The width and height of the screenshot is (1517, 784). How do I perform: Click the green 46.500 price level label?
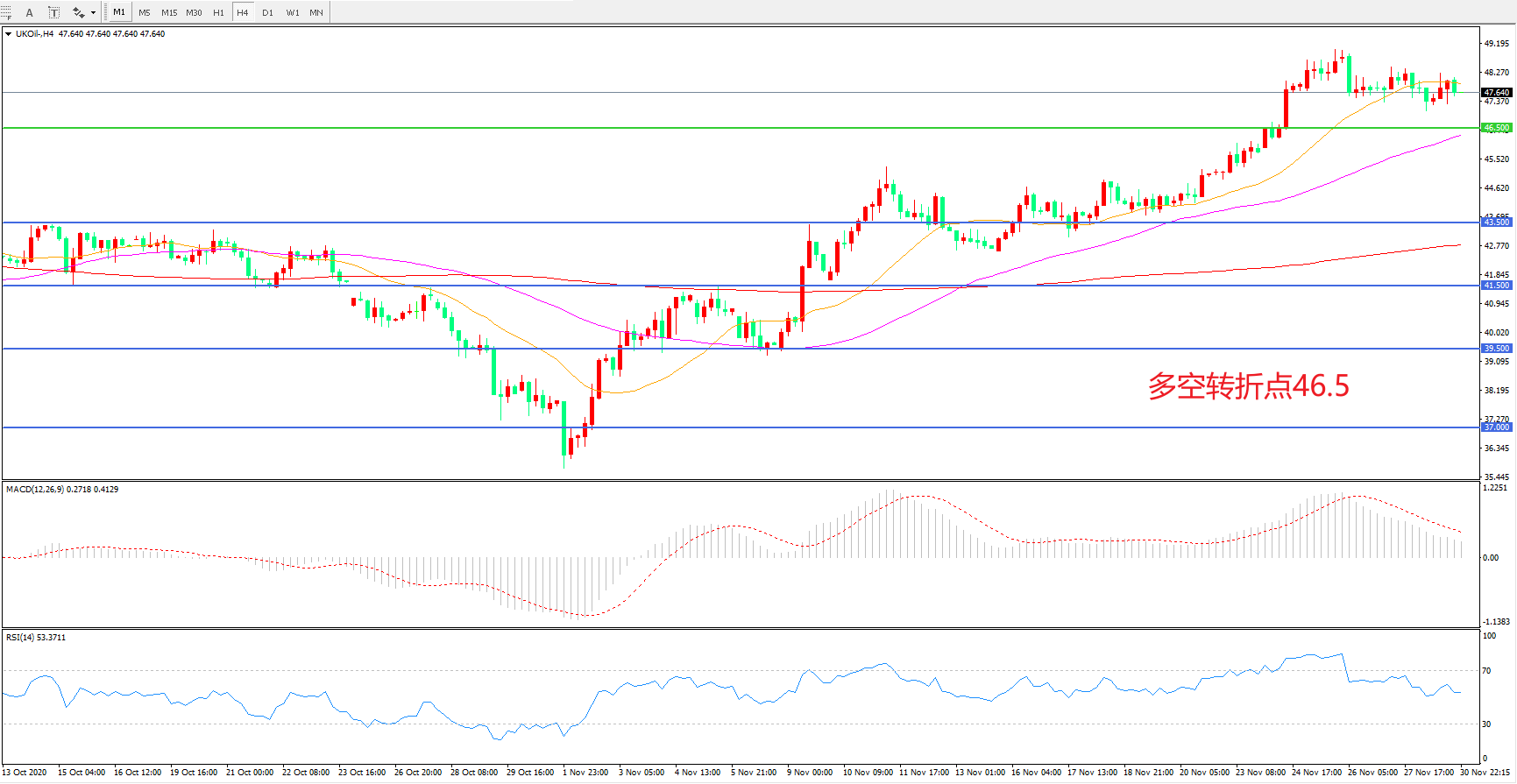click(1496, 128)
